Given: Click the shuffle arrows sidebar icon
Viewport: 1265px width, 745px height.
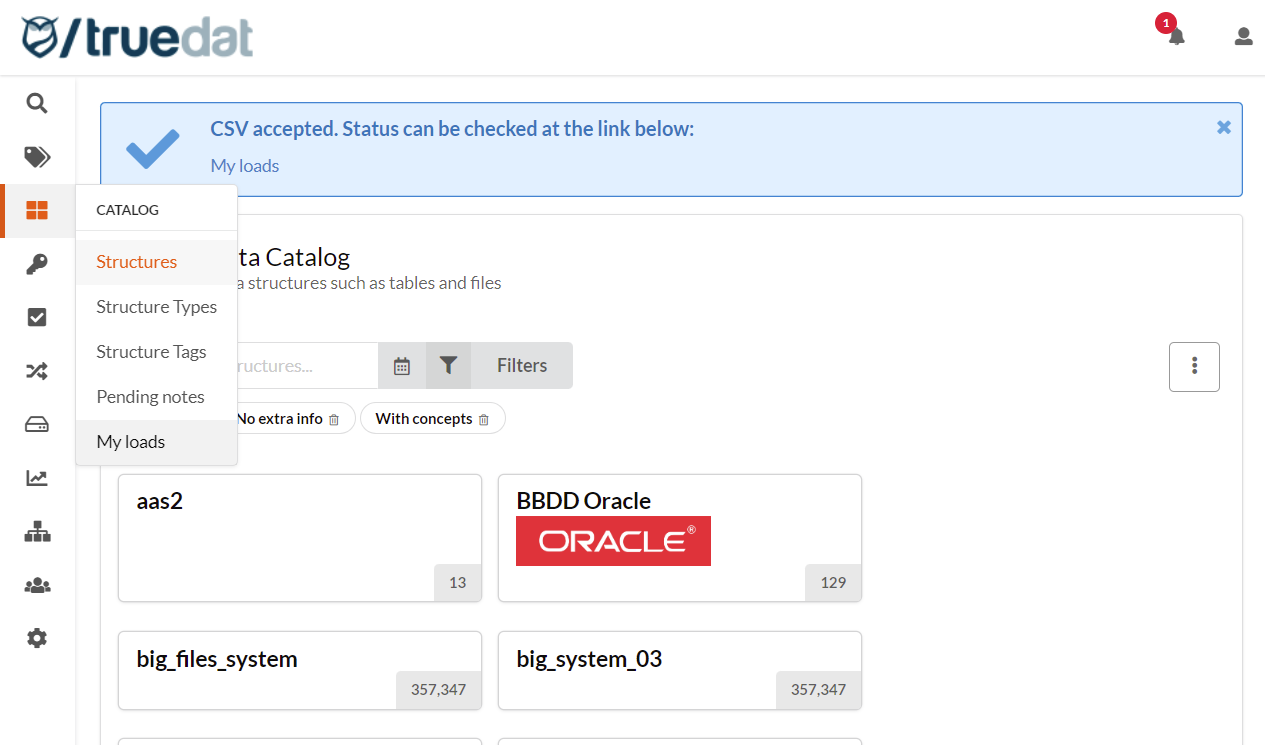Looking at the screenshot, I should point(37,371).
